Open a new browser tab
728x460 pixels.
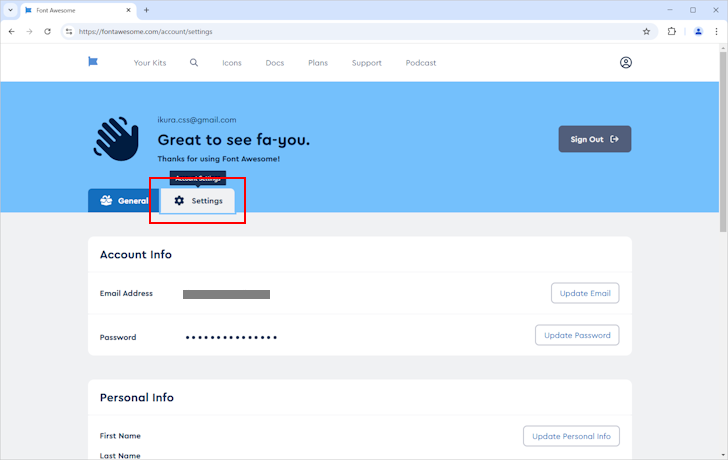[x=147, y=10]
